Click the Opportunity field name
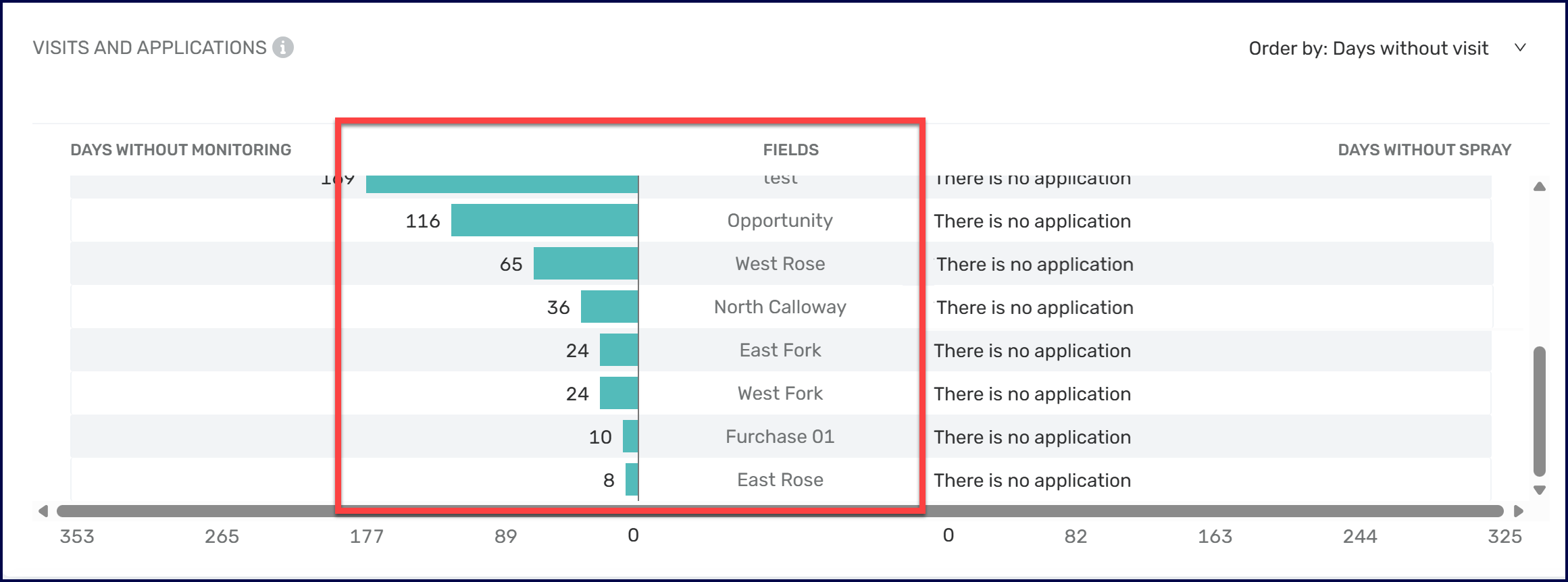The width and height of the screenshot is (1568, 582). (x=780, y=221)
